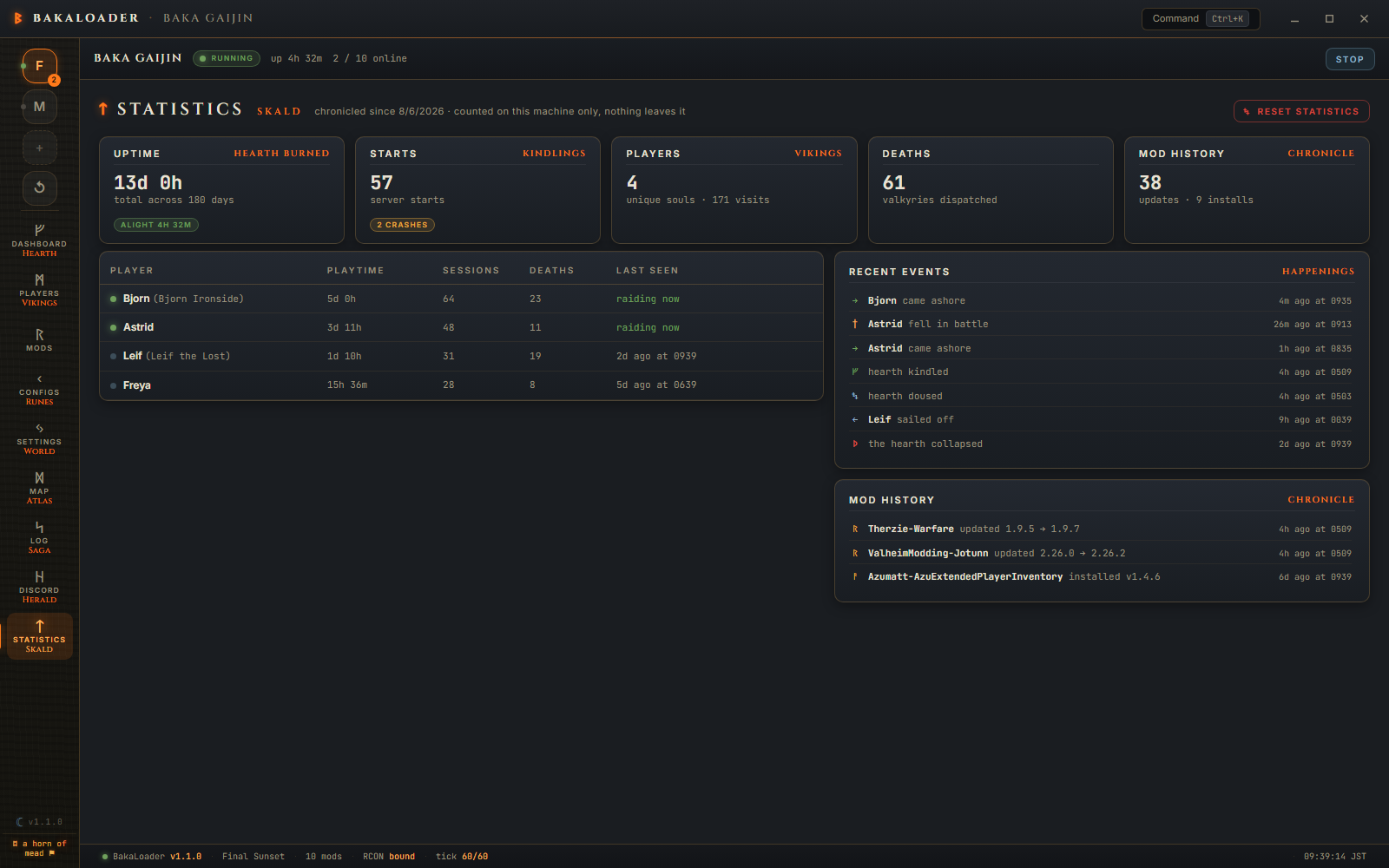The image size is (1389, 868).
Task: Sort by the PLAYTIME column header
Action: pos(355,271)
